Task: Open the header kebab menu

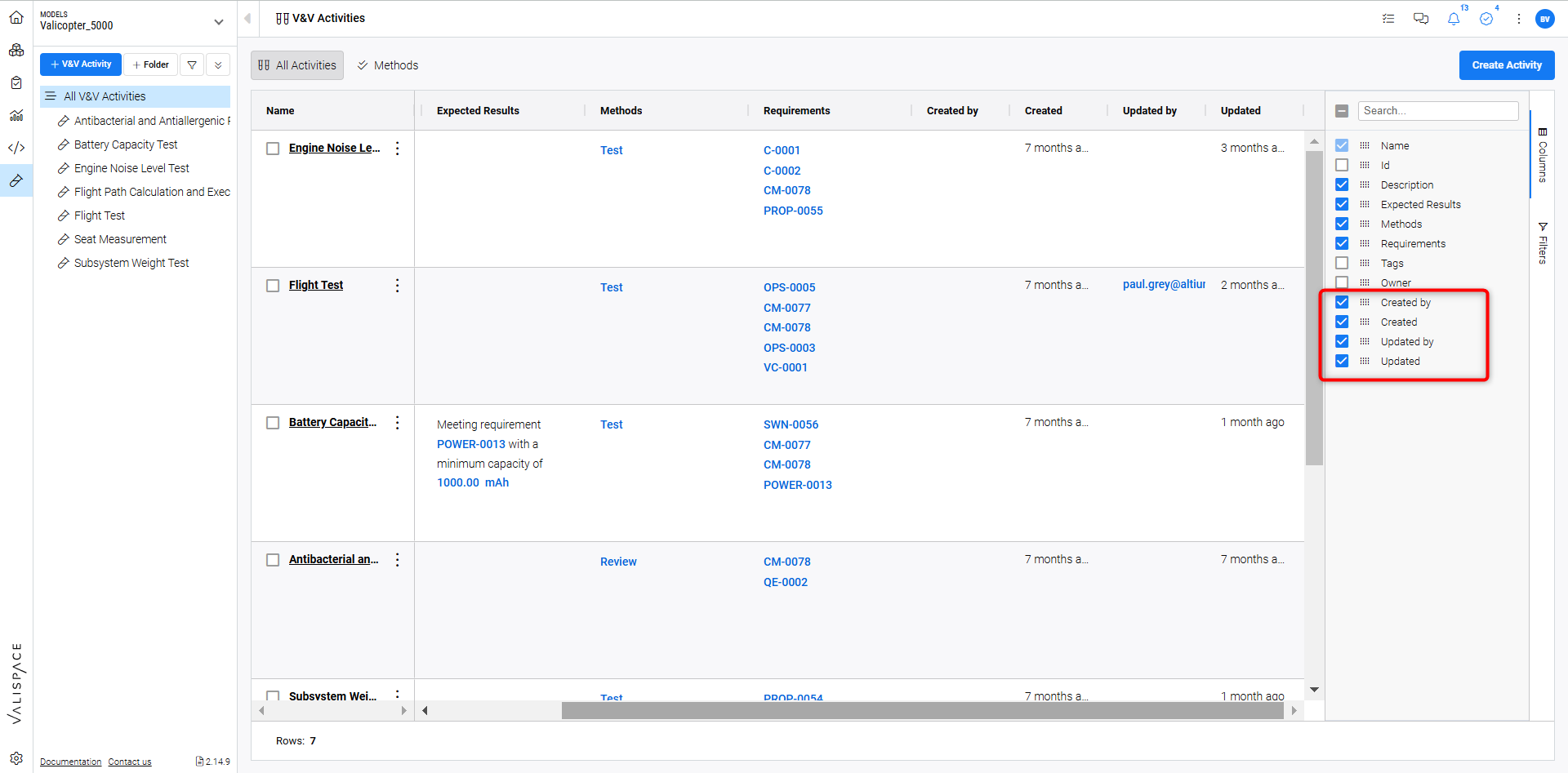Action: (x=1519, y=19)
